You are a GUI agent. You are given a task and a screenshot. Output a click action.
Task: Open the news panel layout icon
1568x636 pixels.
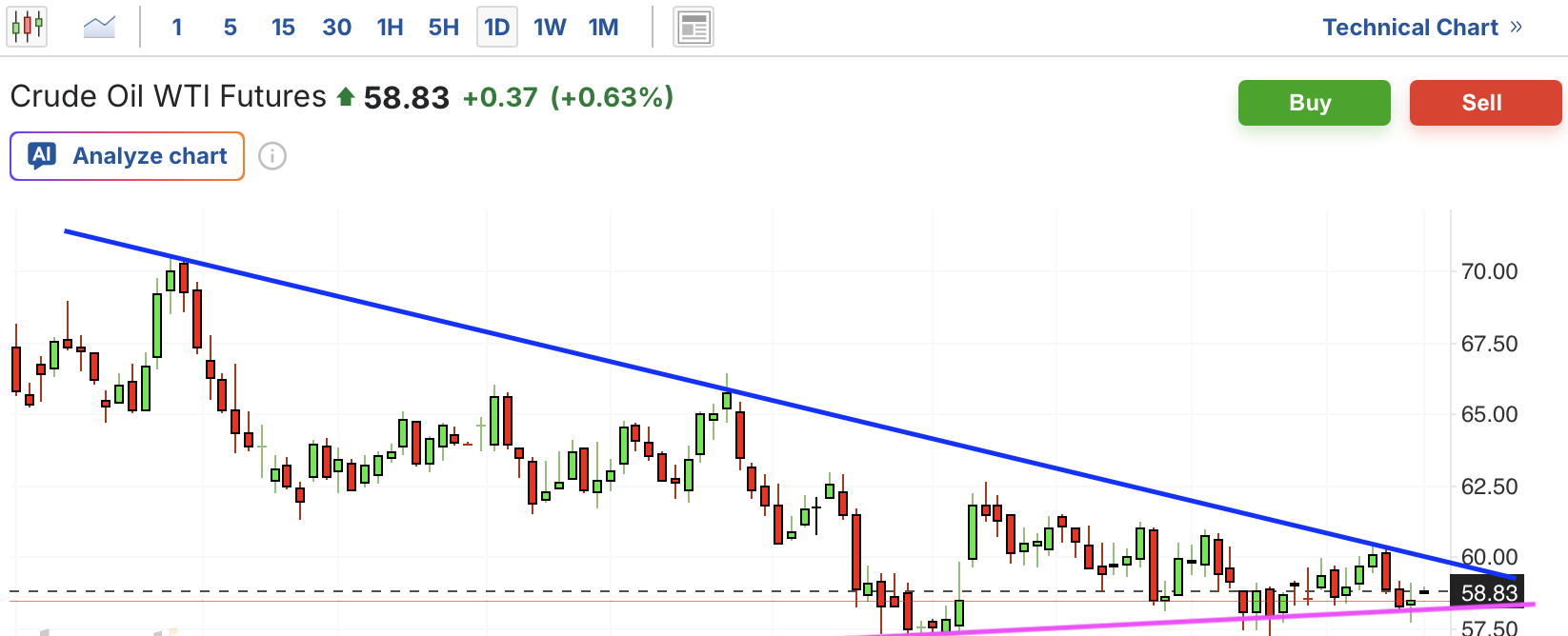point(694,28)
